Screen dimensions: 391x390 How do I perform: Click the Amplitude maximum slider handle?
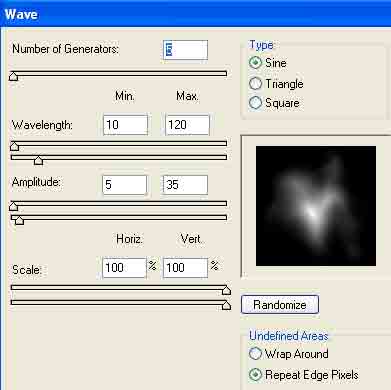click(x=19, y=220)
